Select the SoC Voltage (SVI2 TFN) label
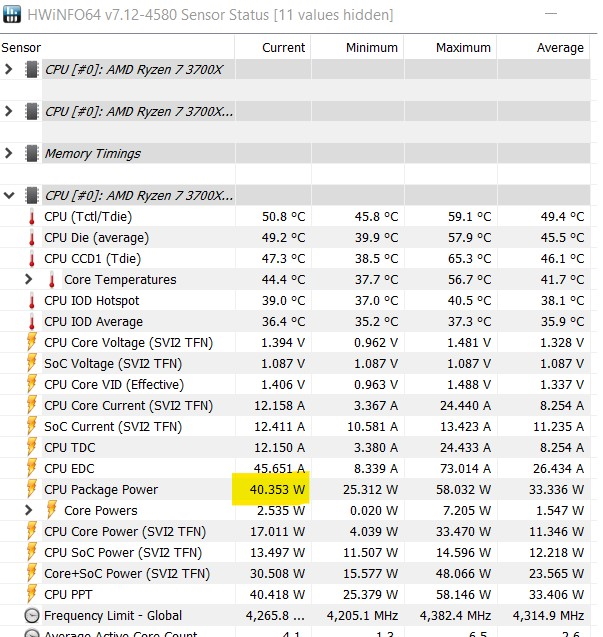603x637 pixels. 113,364
